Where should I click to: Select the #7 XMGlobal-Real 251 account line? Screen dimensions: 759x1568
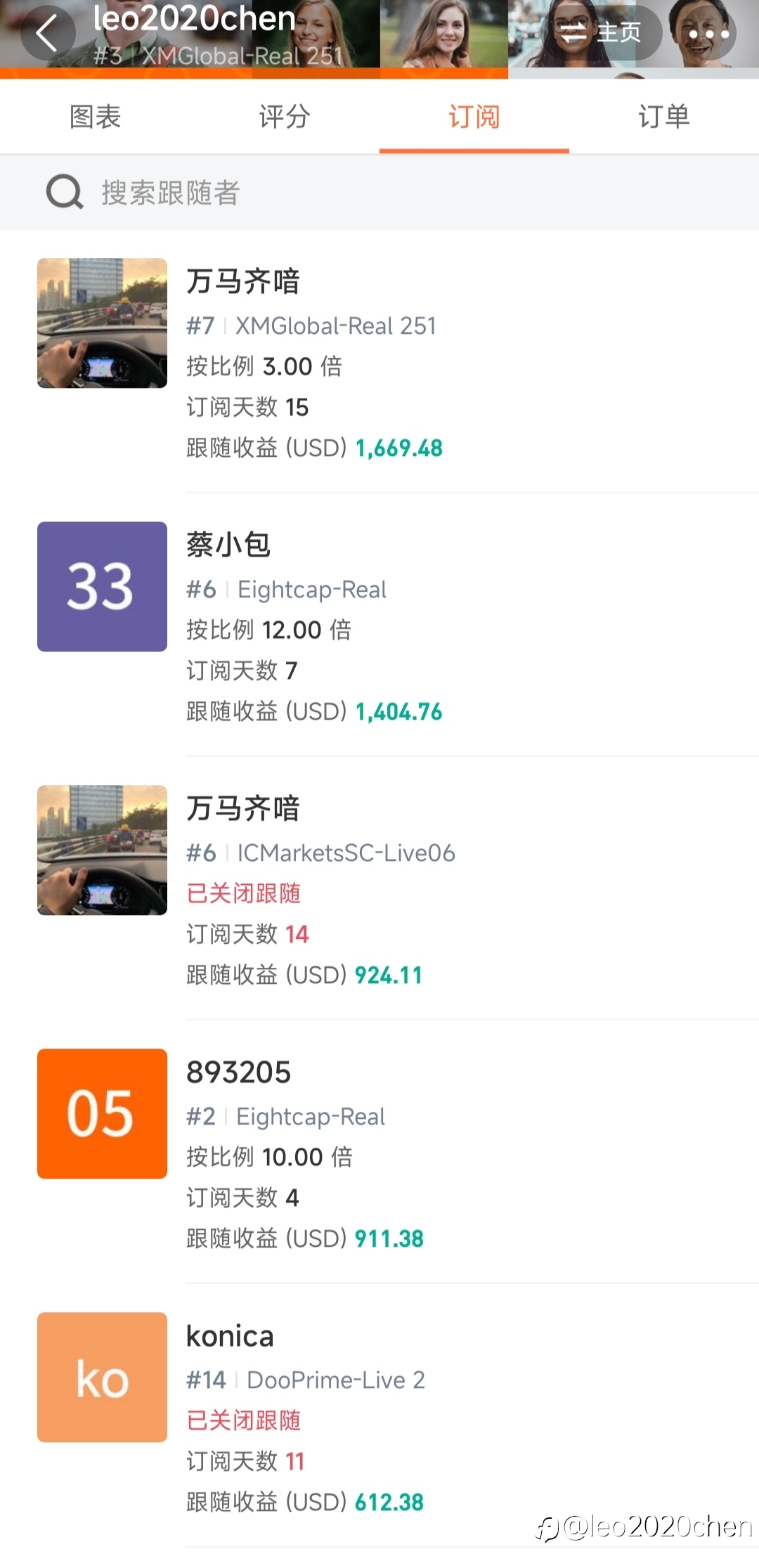click(x=311, y=325)
